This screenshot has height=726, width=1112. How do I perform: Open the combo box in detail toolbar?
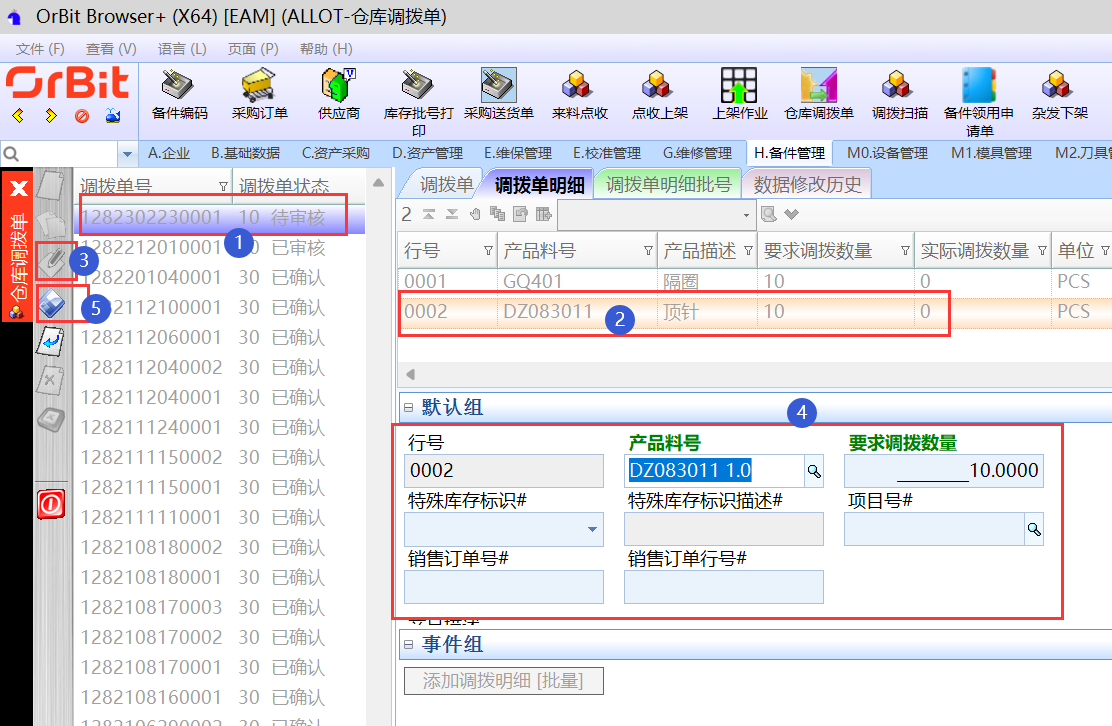point(657,215)
